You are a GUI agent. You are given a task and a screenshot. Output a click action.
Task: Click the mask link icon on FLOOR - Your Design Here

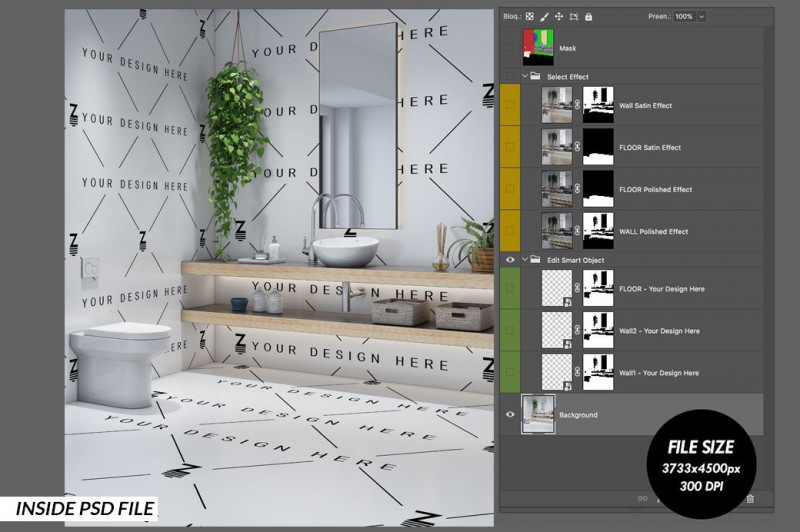[577, 288]
